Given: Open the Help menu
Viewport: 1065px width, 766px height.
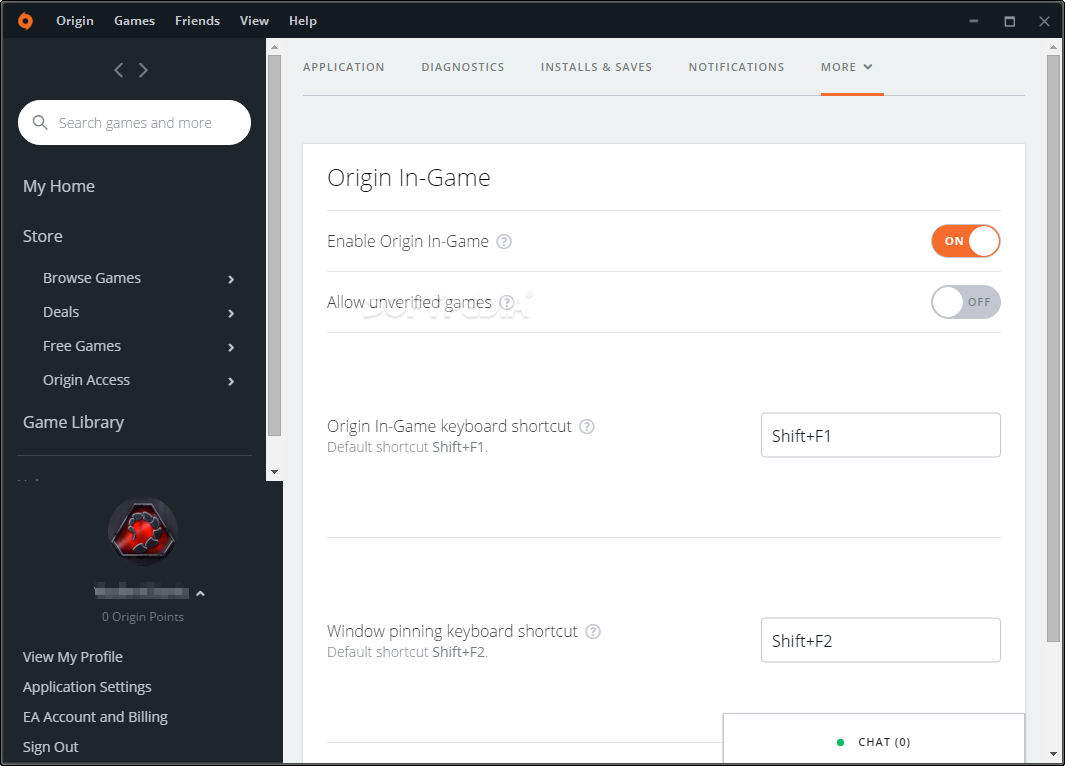Looking at the screenshot, I should 303,21.
